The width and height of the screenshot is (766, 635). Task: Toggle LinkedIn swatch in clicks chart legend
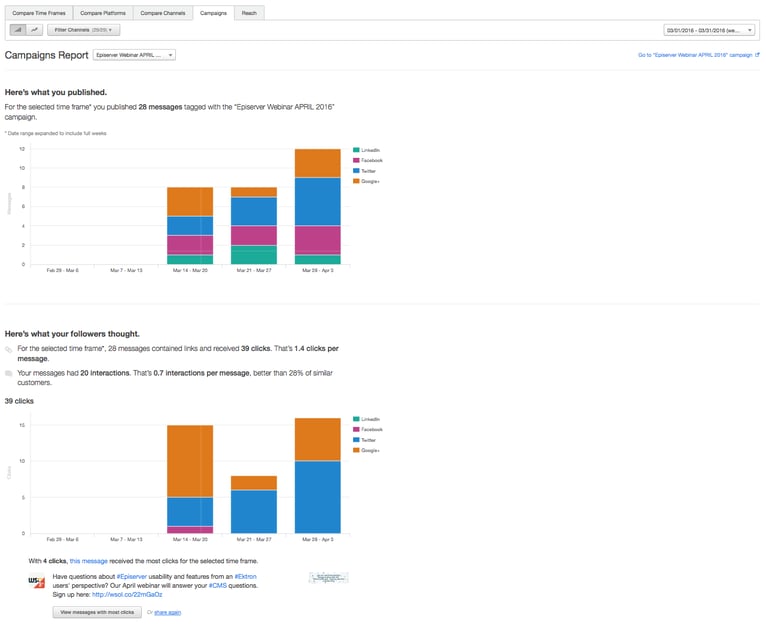[x=356, y=419]
